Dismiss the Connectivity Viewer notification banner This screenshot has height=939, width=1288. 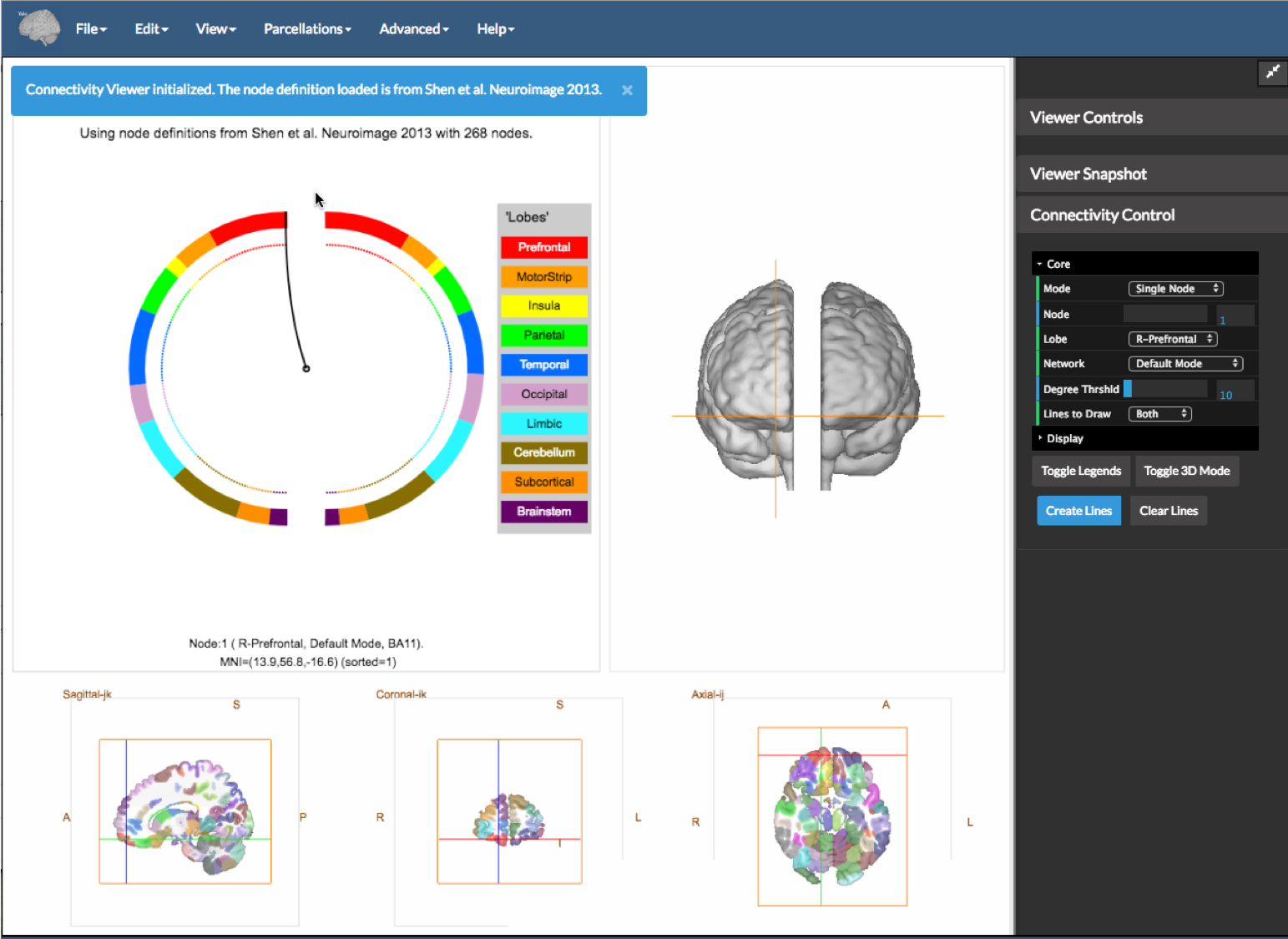(627, 90)
